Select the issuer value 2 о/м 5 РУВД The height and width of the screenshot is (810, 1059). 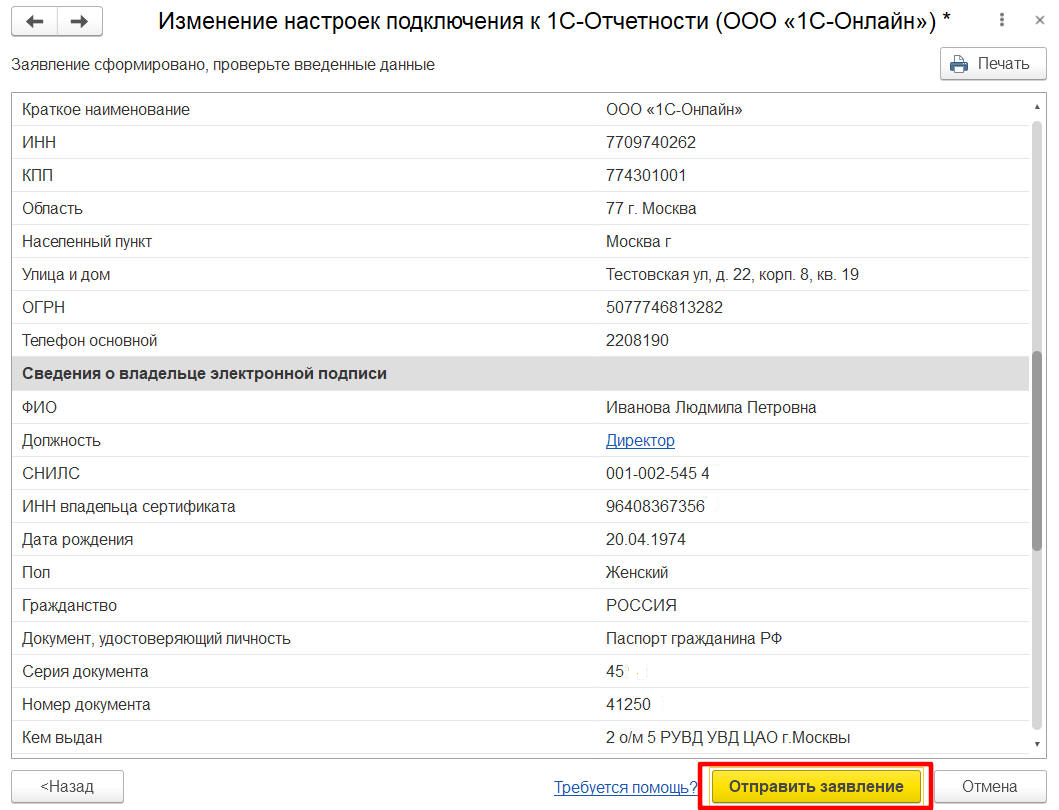point(728,738)
